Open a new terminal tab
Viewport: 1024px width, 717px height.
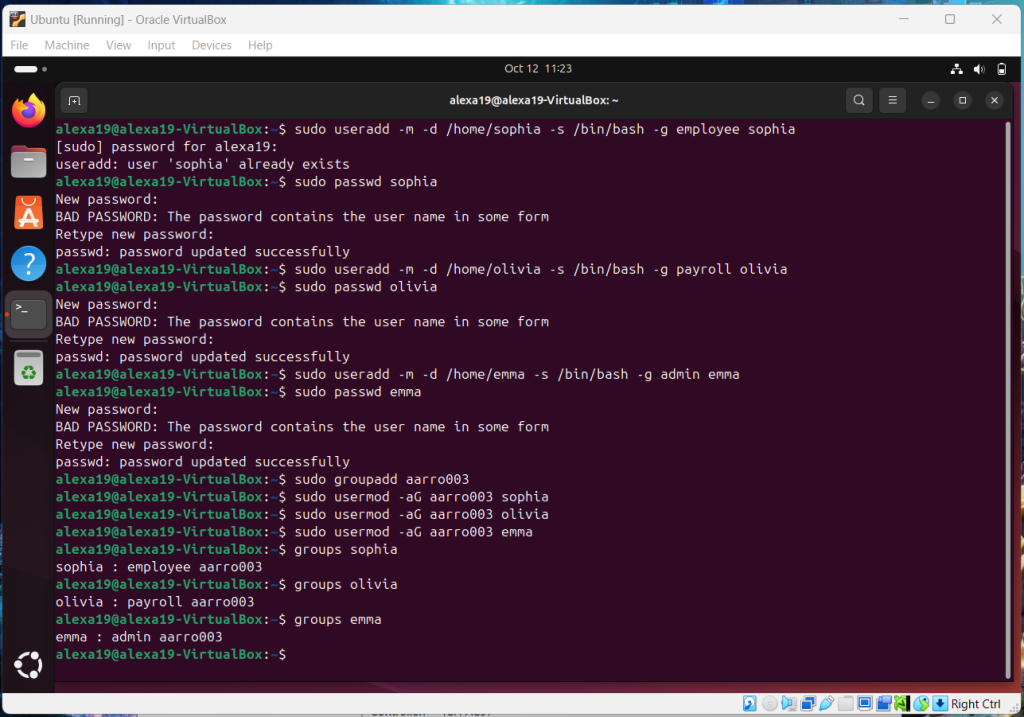point(73,100)
